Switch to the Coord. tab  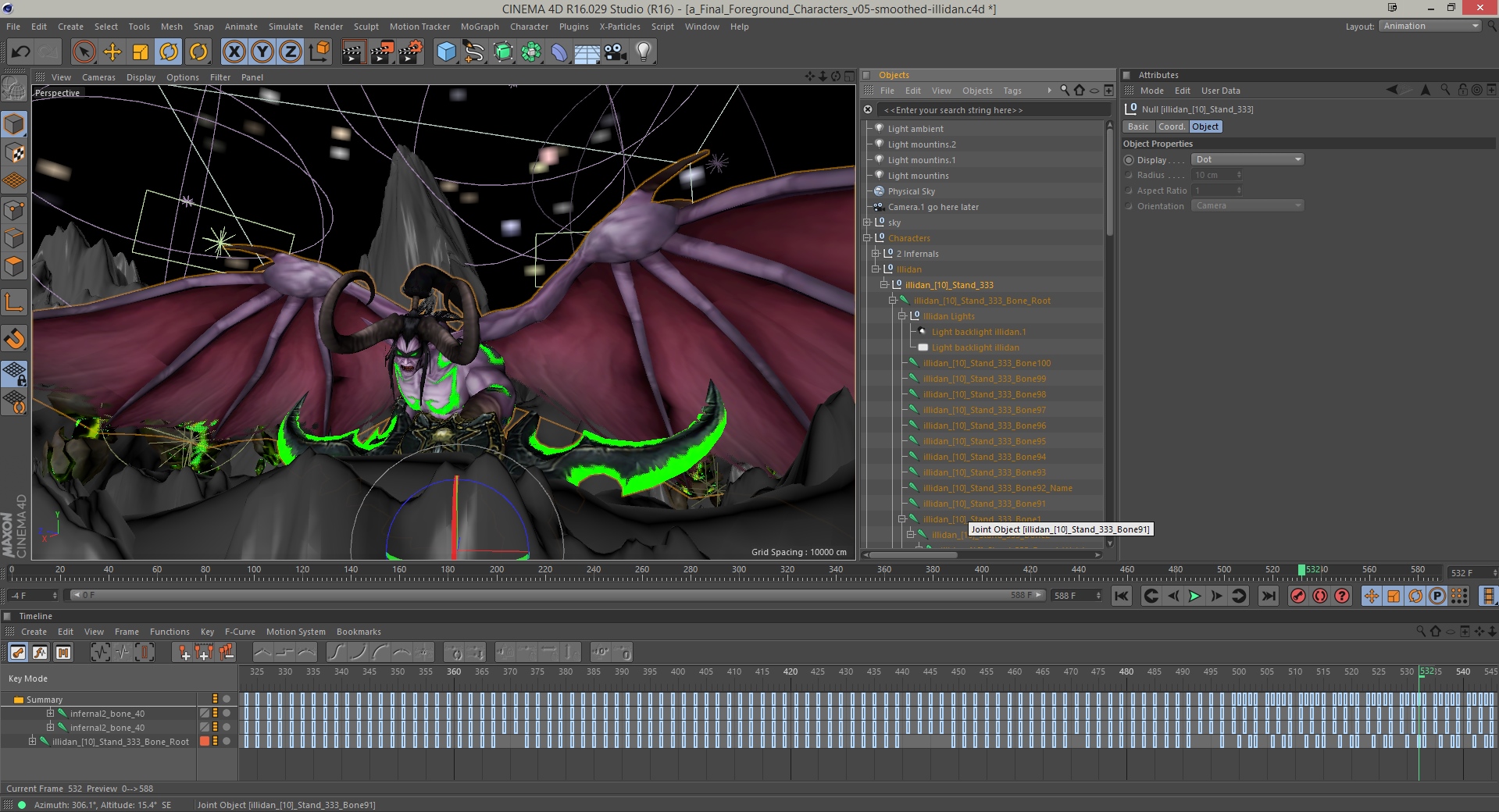[x=1171, y=126]
